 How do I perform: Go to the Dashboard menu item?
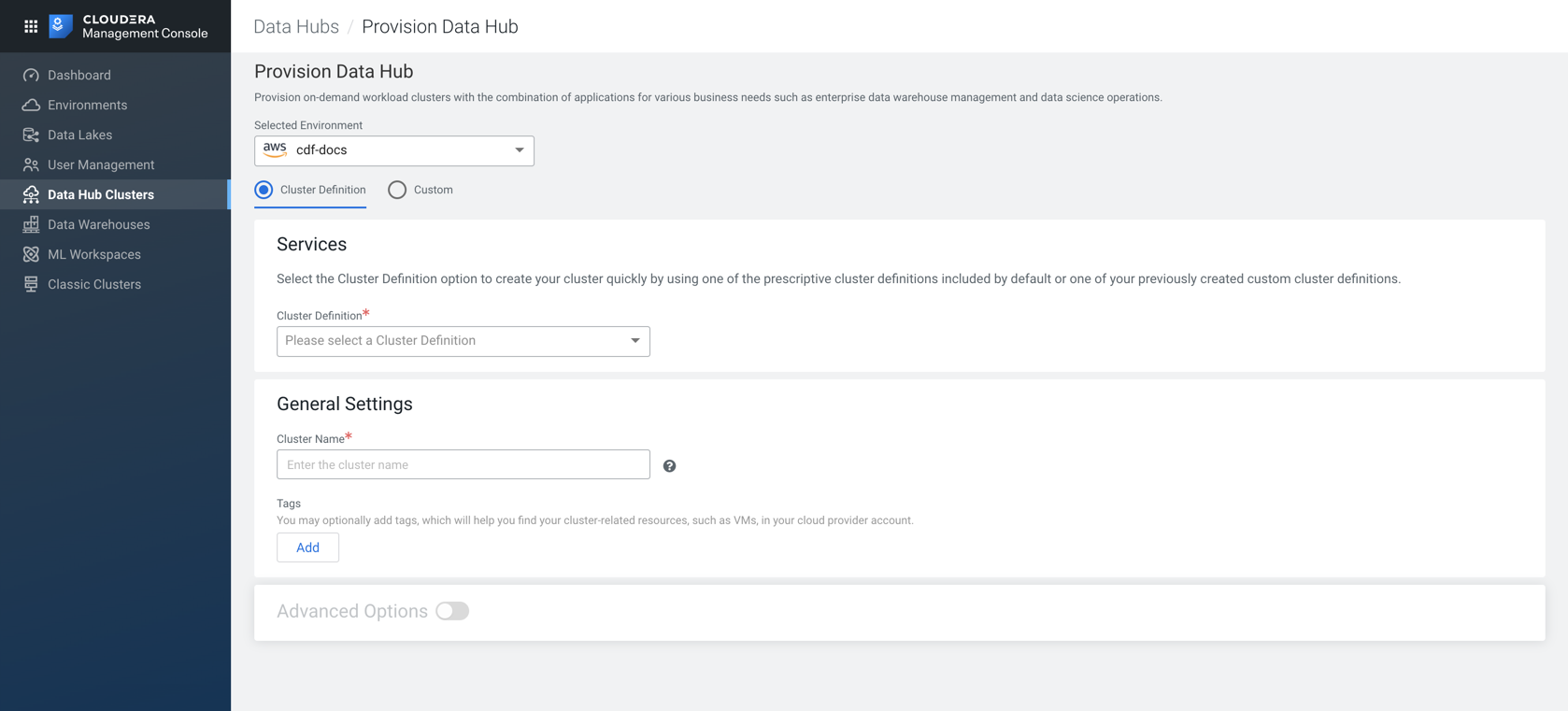79,75
